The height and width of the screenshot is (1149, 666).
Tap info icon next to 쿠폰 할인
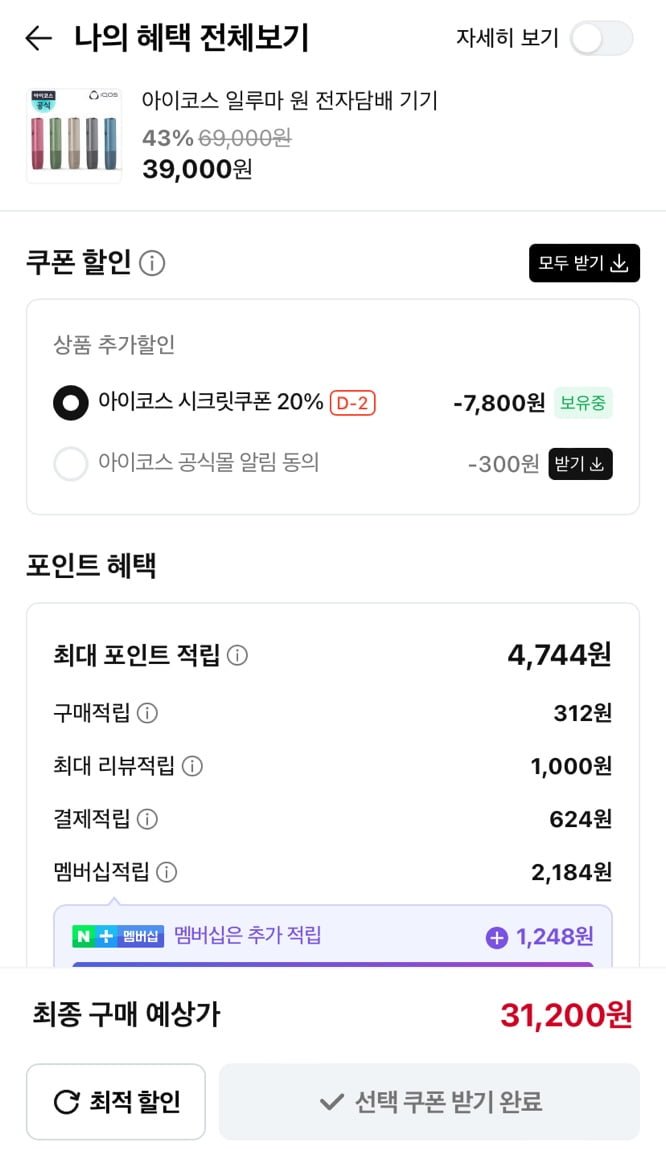click(x=152, y=264)
